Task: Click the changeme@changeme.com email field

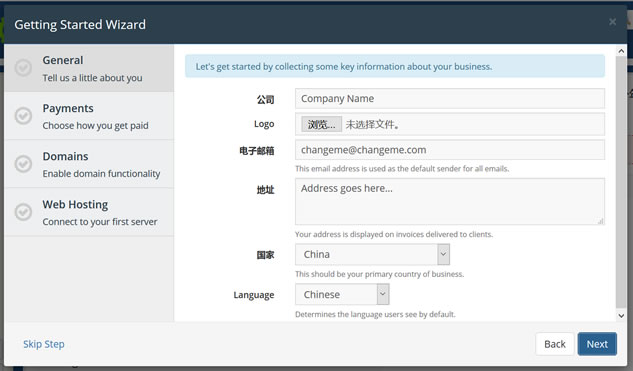Action: 450,150
